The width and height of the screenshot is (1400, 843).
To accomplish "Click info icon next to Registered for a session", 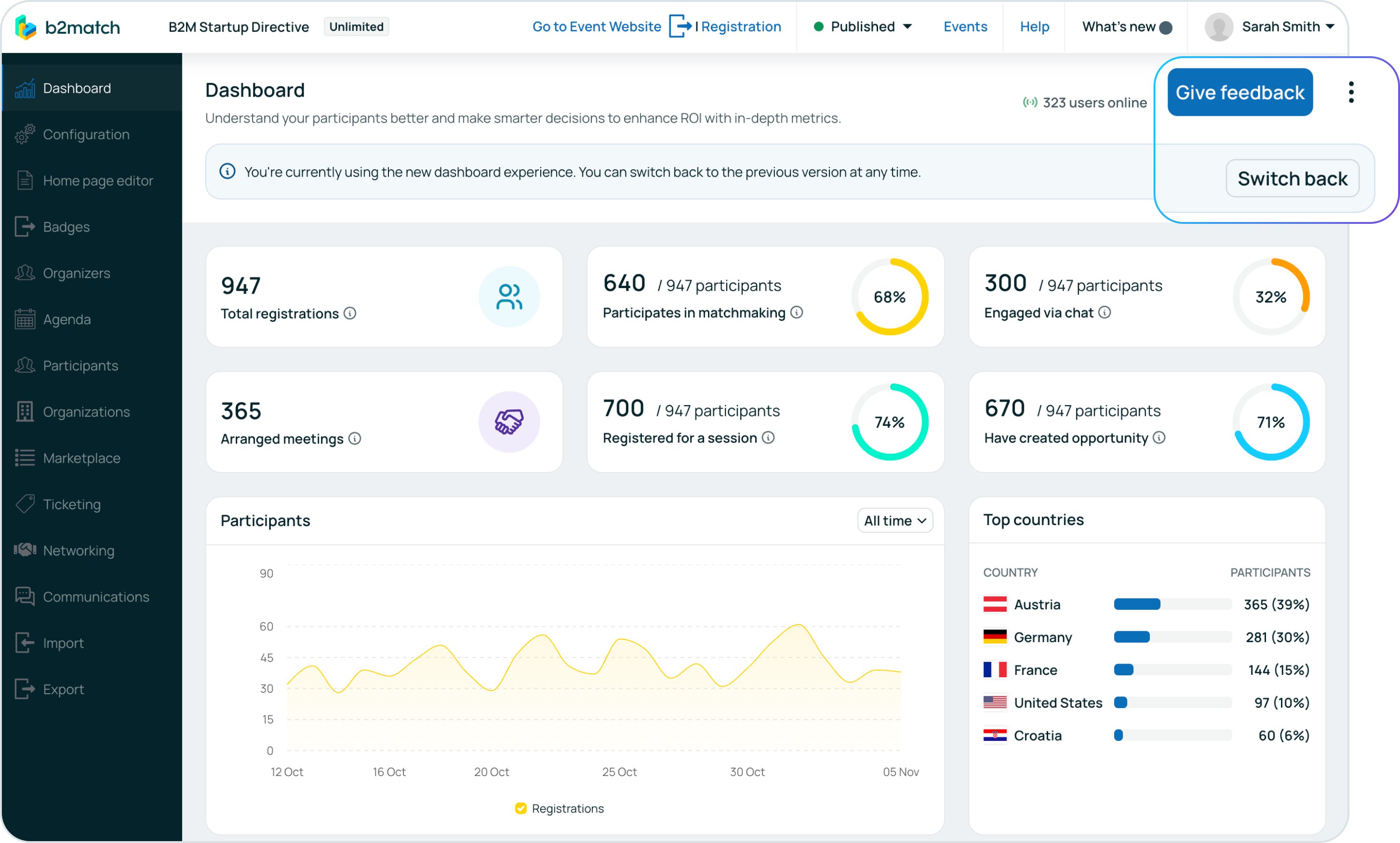I will point(768,438).
